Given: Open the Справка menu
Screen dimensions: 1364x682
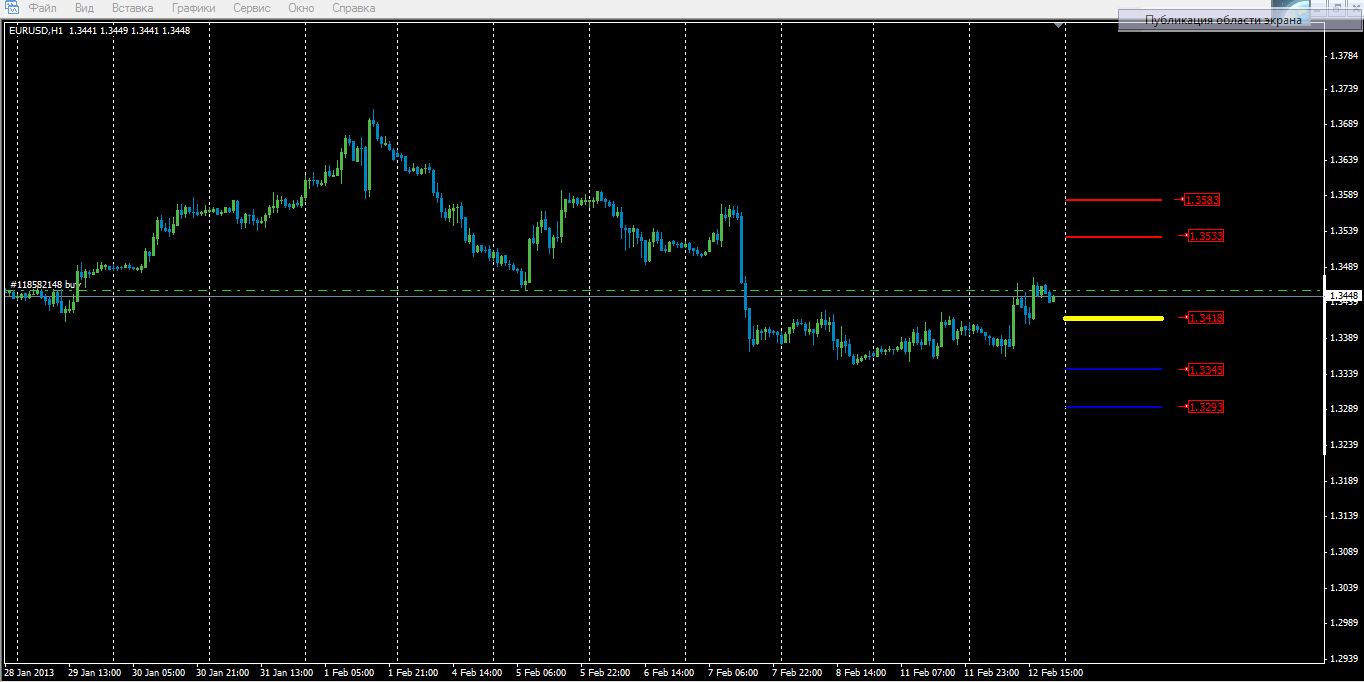Looking at the screenshot, I should (x=354, y=8).
